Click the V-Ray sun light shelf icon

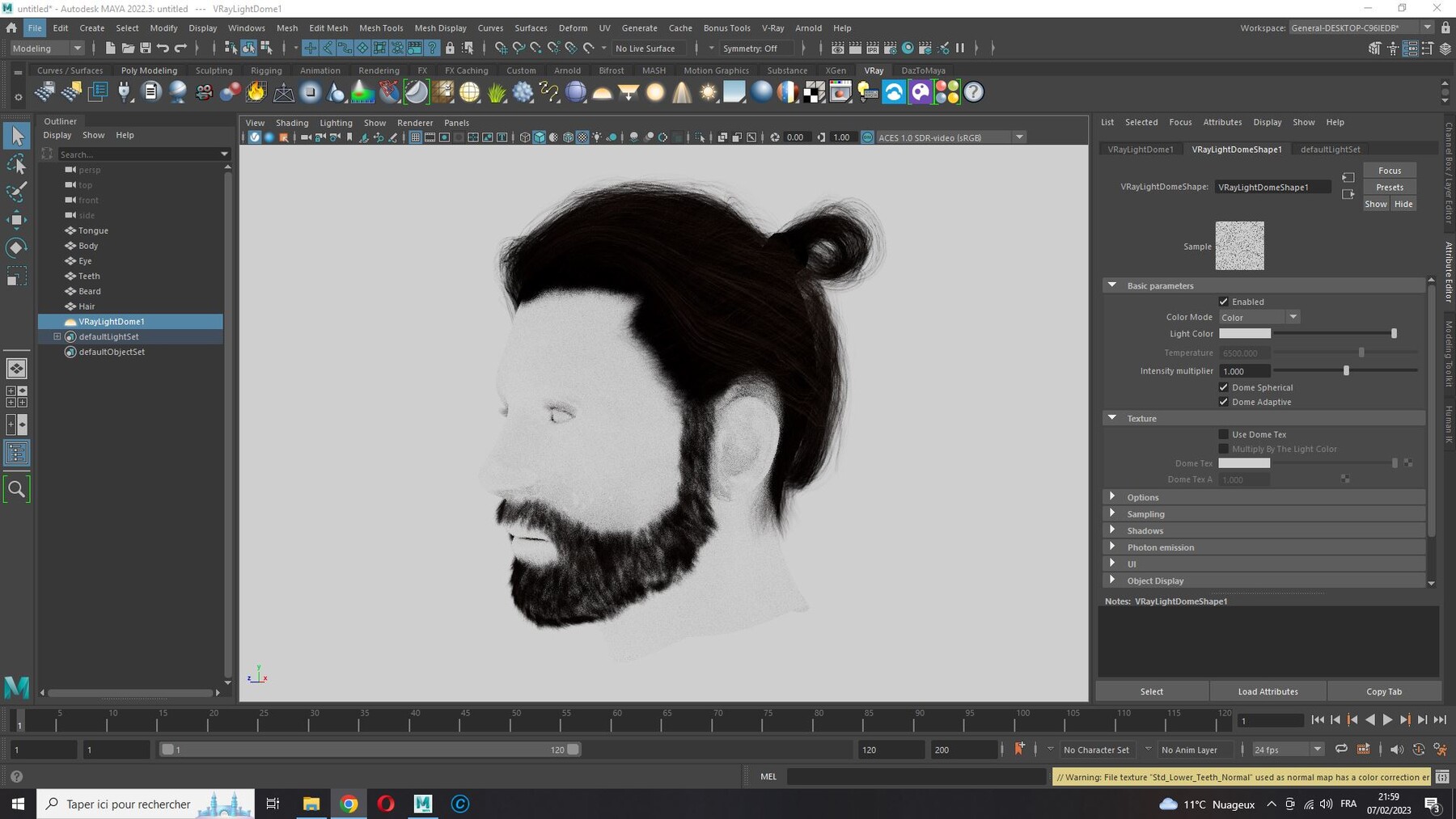[x=709, y=92]
